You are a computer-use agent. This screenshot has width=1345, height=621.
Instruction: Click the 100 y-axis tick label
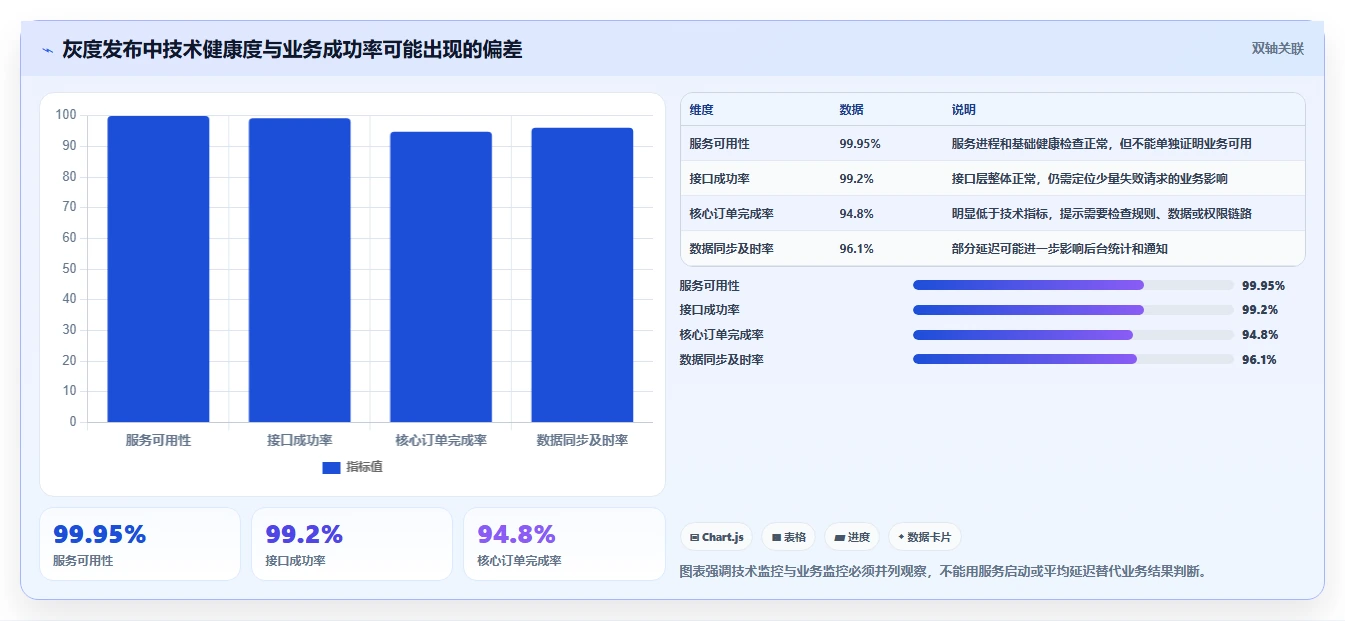[66, 115]
